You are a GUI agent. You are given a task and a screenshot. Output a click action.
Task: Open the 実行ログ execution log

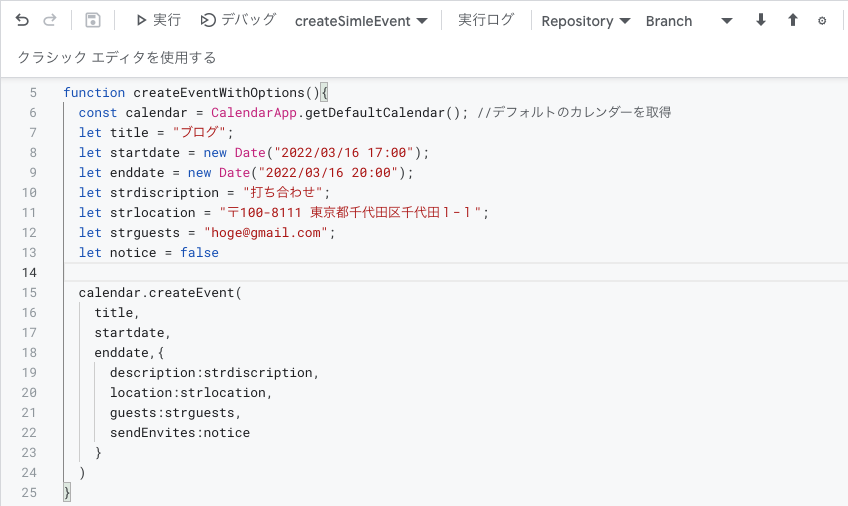point(486,20)
